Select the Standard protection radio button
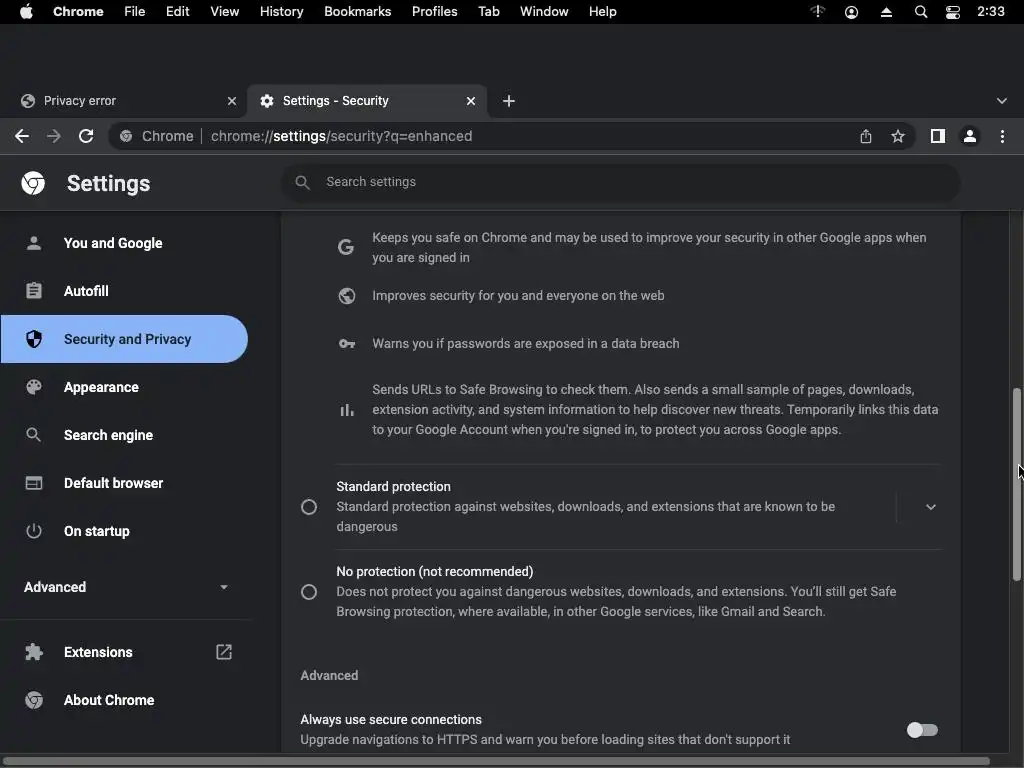Screen dimensions: 1024x768 (309, 507)
